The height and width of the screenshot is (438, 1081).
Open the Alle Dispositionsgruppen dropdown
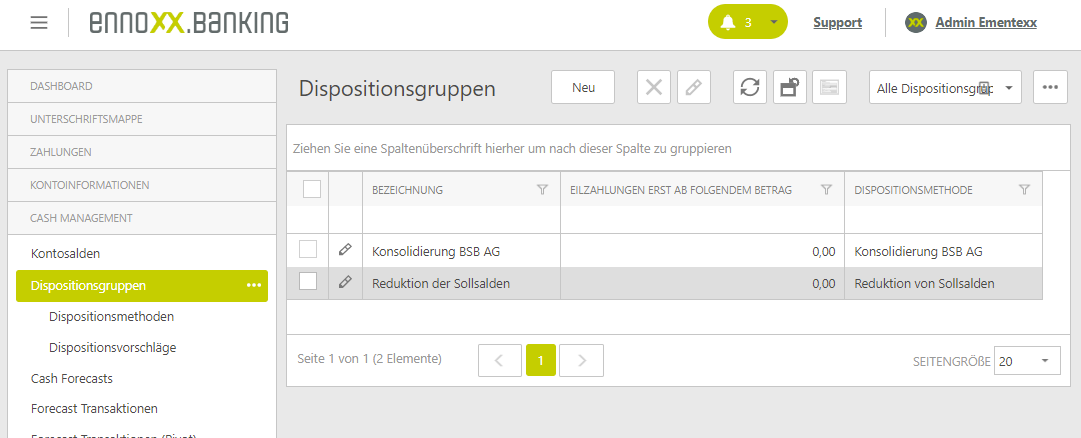944,88
